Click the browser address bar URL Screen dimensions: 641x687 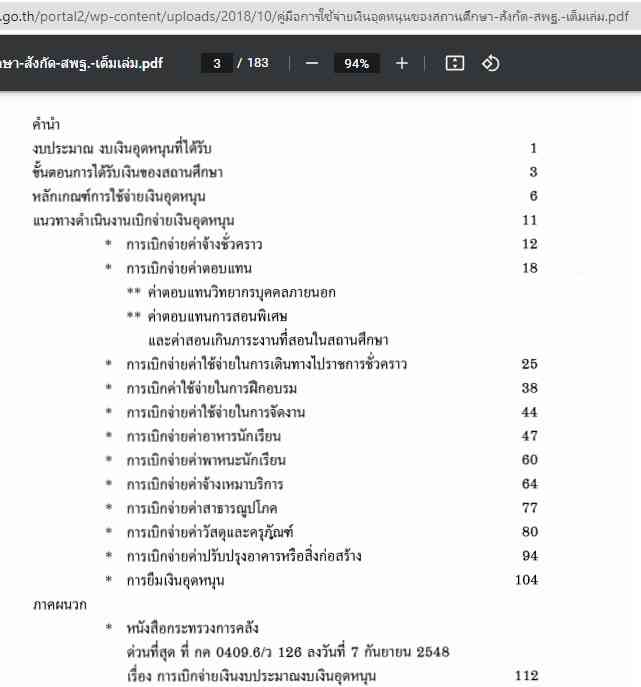(320, 14)
